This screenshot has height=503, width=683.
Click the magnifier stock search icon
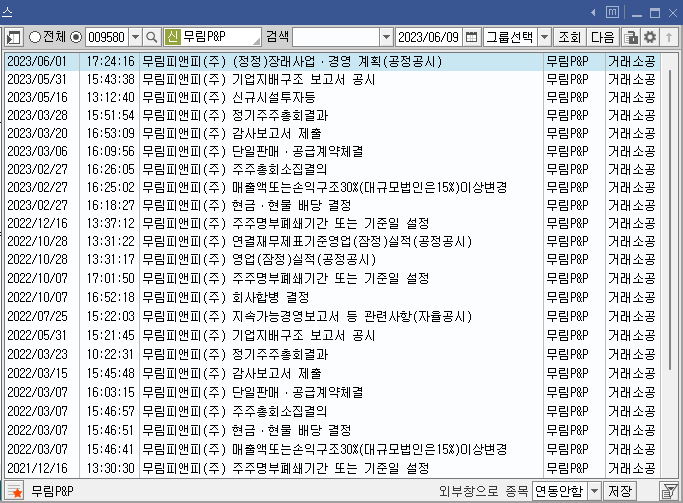(152, 37)
